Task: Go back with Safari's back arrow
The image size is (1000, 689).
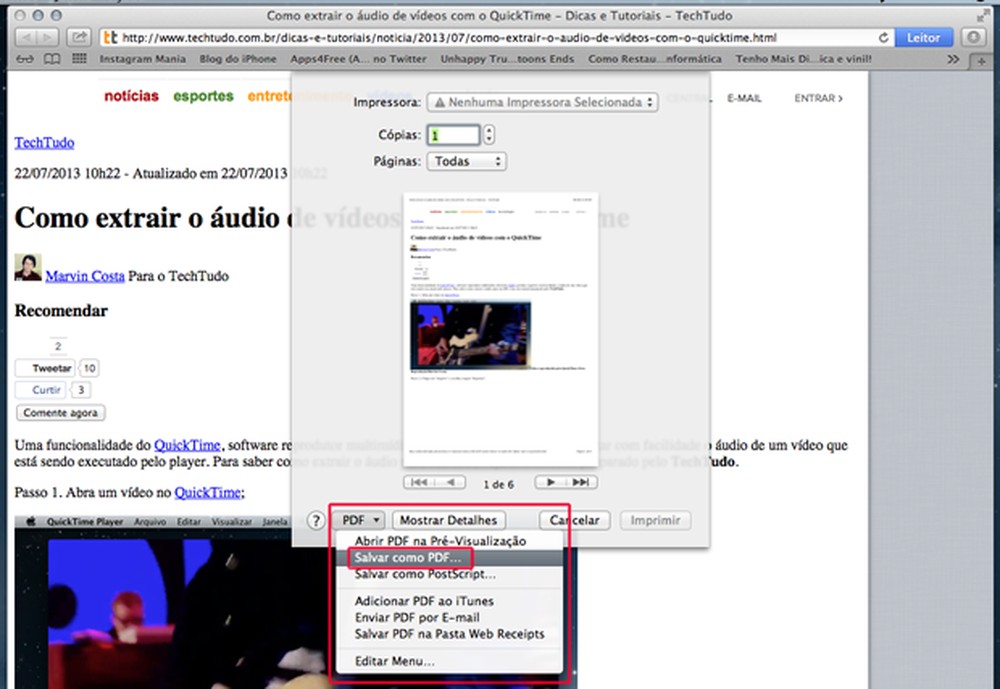Action: pos(26,38)
